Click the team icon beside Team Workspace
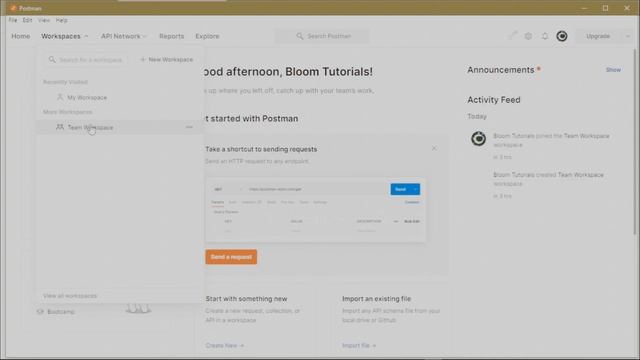 click(x=60, y=127)
